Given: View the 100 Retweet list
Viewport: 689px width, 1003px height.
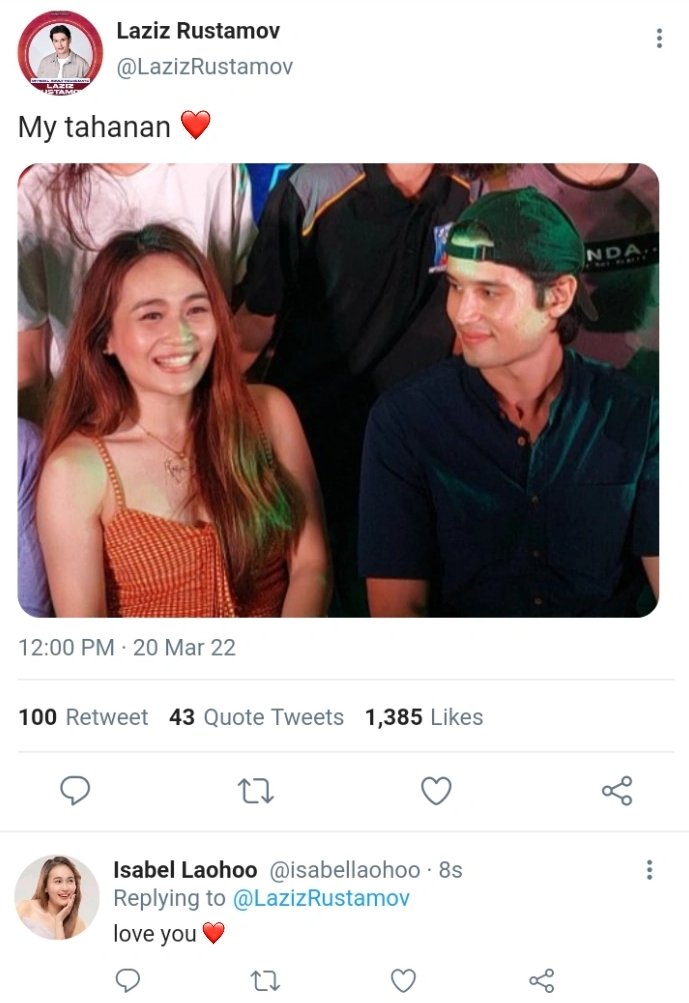Looking at the screenshot, I should coord(83,717).
